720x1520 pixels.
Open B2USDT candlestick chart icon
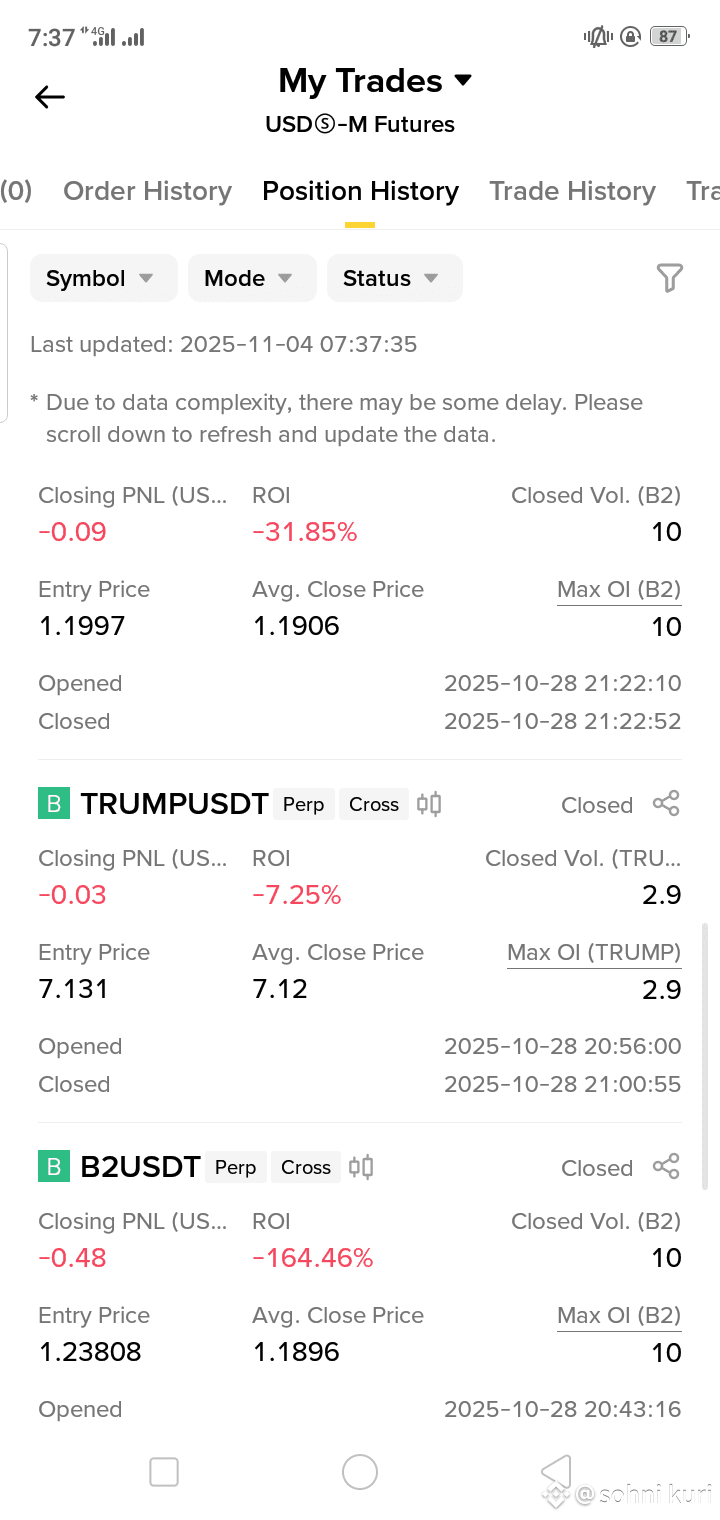click(x=361, y=1167)
